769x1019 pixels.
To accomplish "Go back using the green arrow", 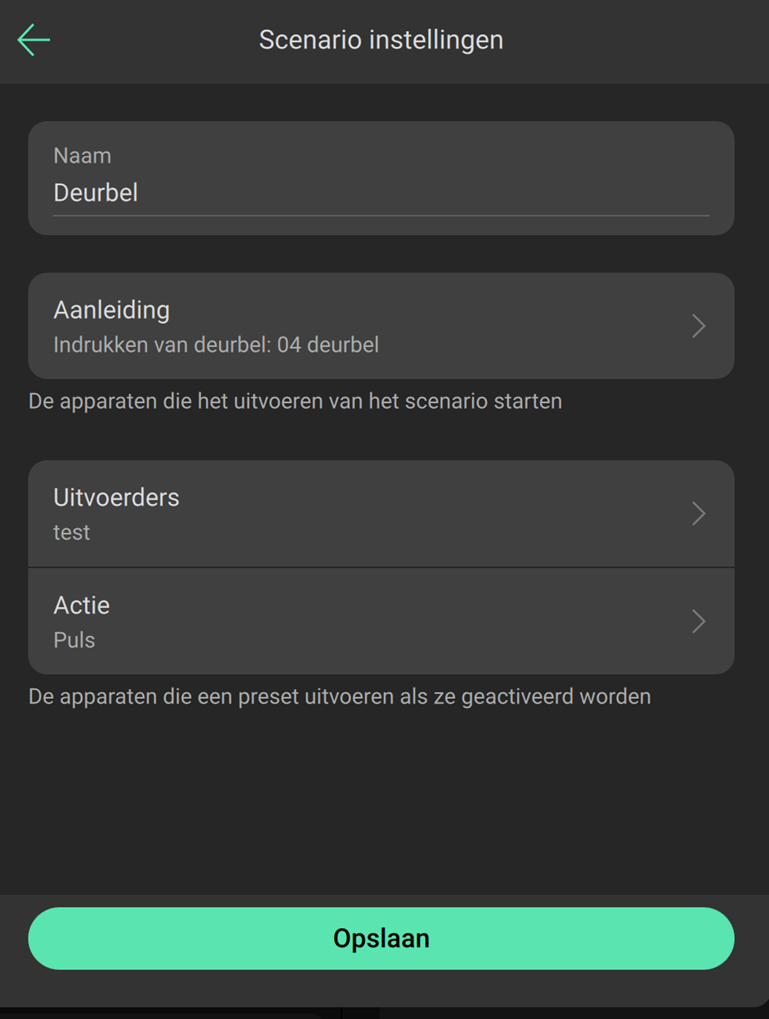I will pyautogui.click(x=33, y=40).
